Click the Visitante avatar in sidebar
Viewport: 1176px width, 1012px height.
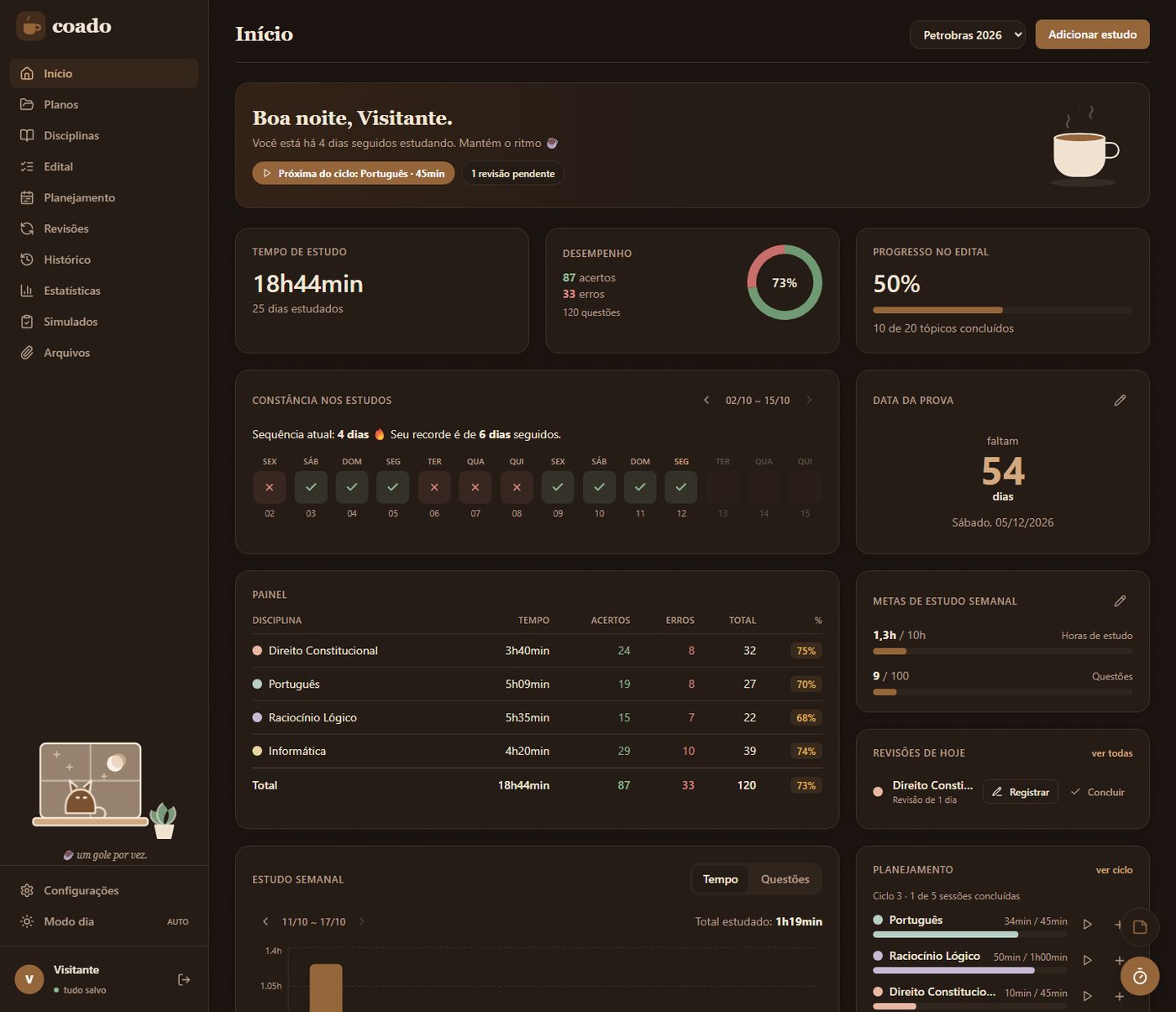pos(29,979)
